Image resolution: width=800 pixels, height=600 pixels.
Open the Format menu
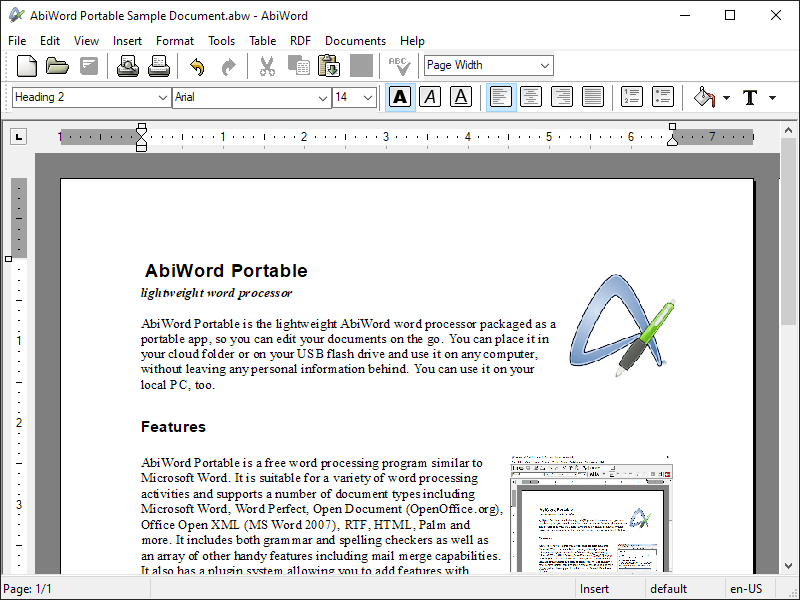pyautogui.click(x=175, y=41)
